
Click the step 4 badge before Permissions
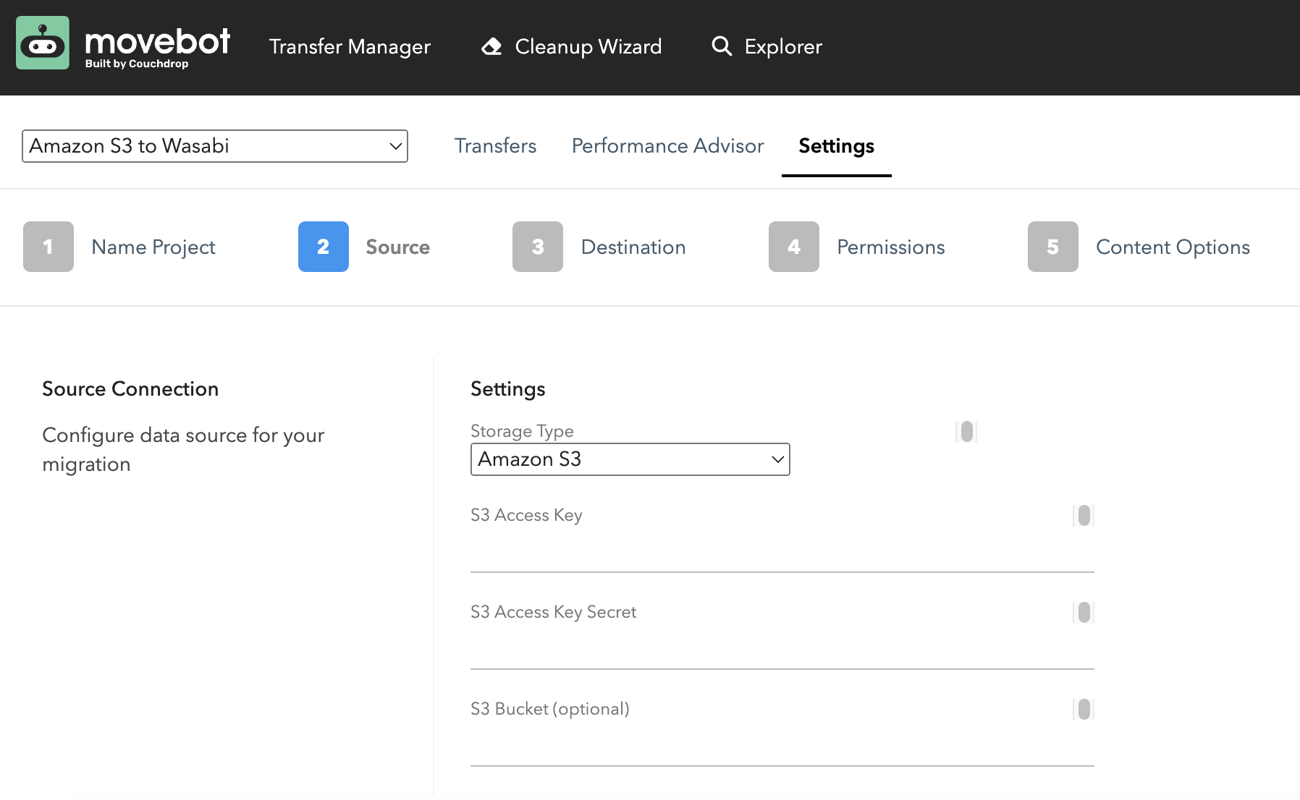(794, 247)
